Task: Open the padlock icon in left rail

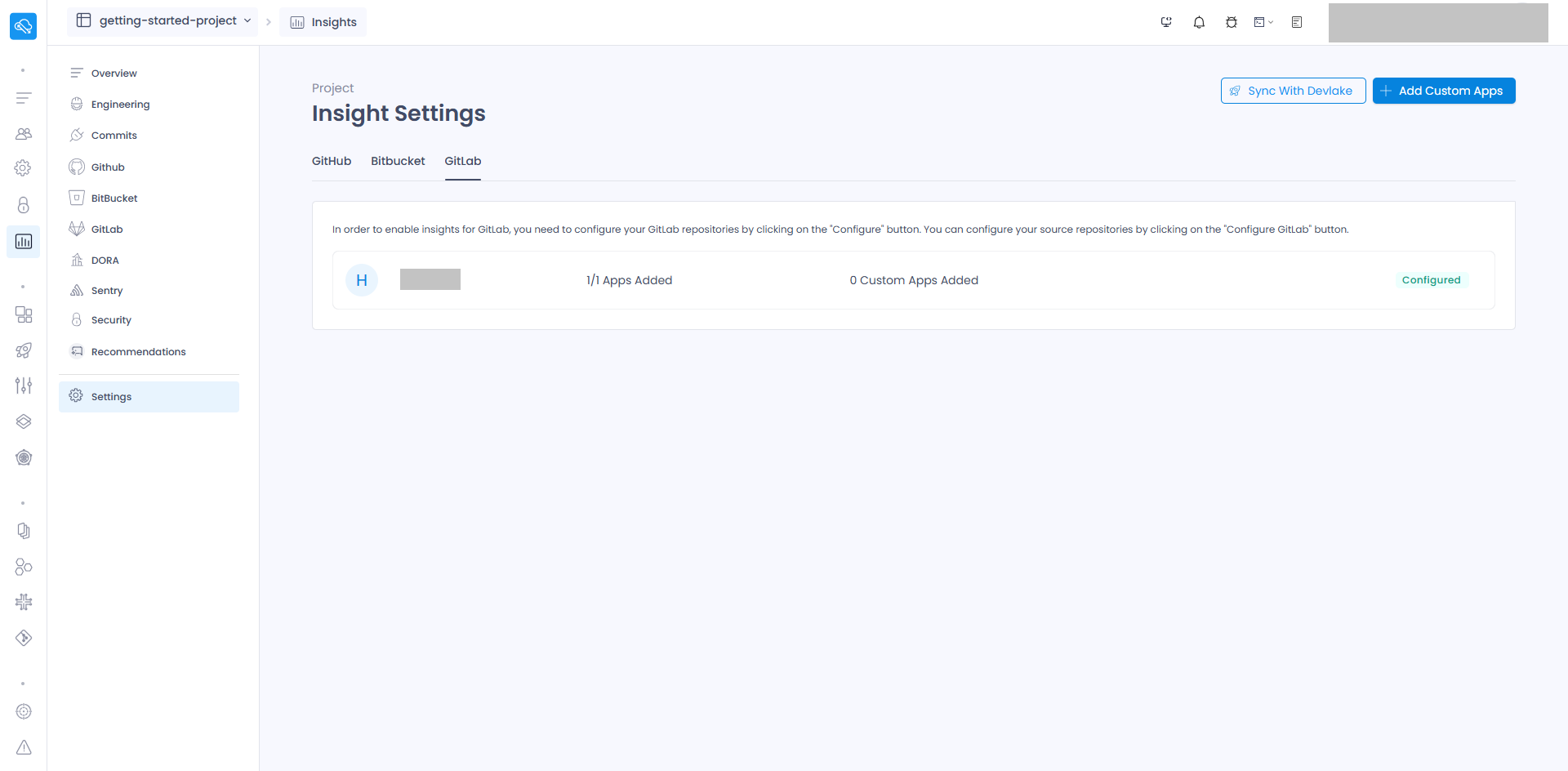Action: 24,205
